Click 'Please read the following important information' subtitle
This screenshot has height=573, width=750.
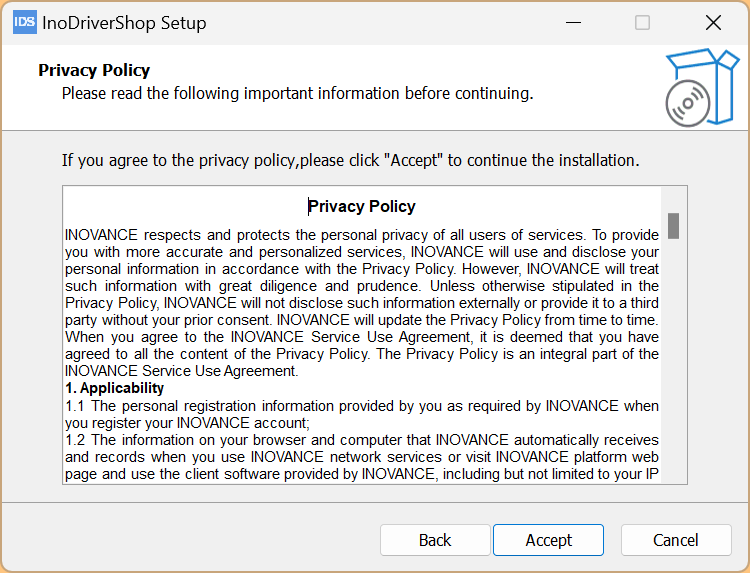click(298, 93)
